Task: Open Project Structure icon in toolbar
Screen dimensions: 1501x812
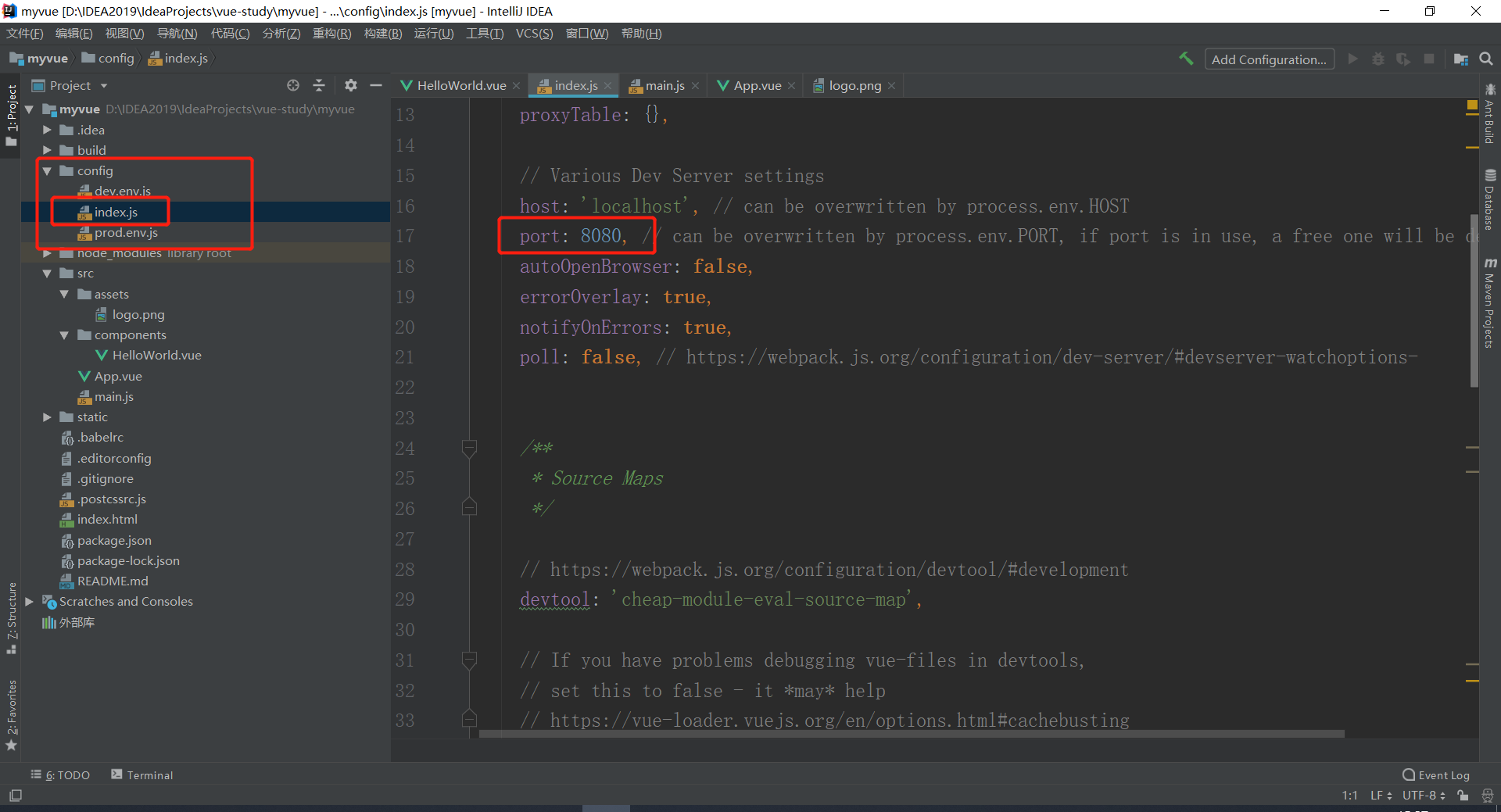Action: 1460,59
